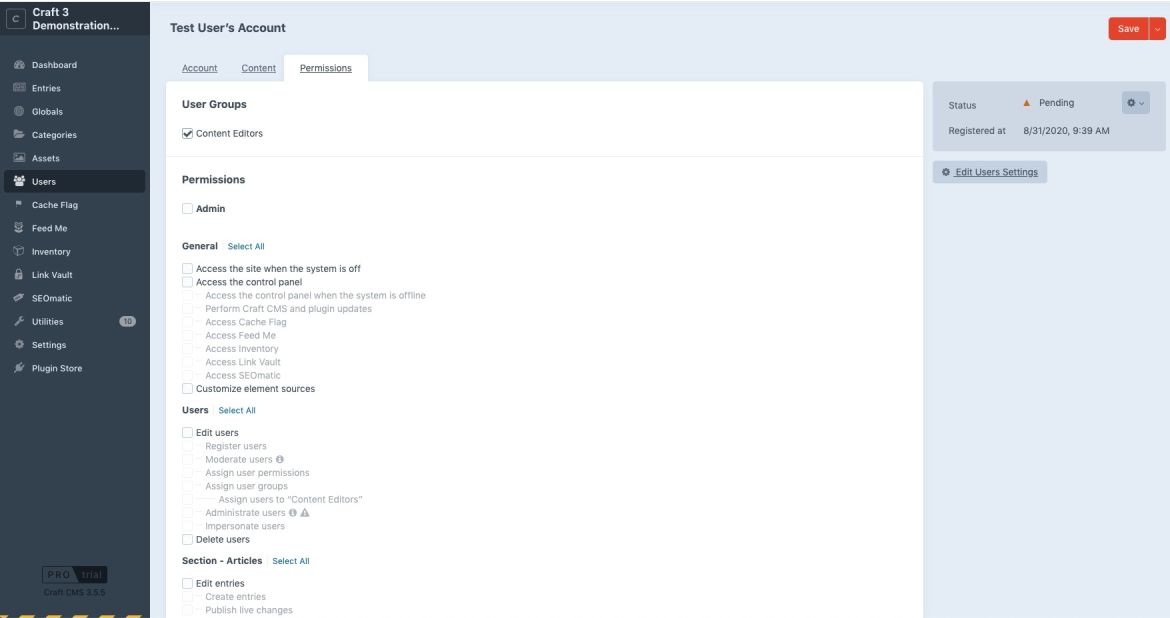Screen dimensions: 1170x618
Task: Enable the Admin permission
Action: (x=188, y=208)
